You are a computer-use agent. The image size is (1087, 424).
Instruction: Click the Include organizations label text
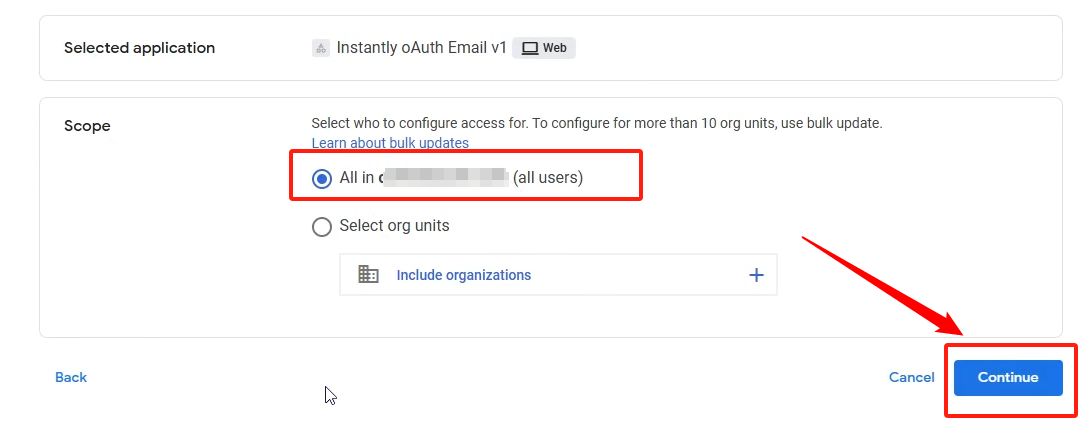click(463, 275)
